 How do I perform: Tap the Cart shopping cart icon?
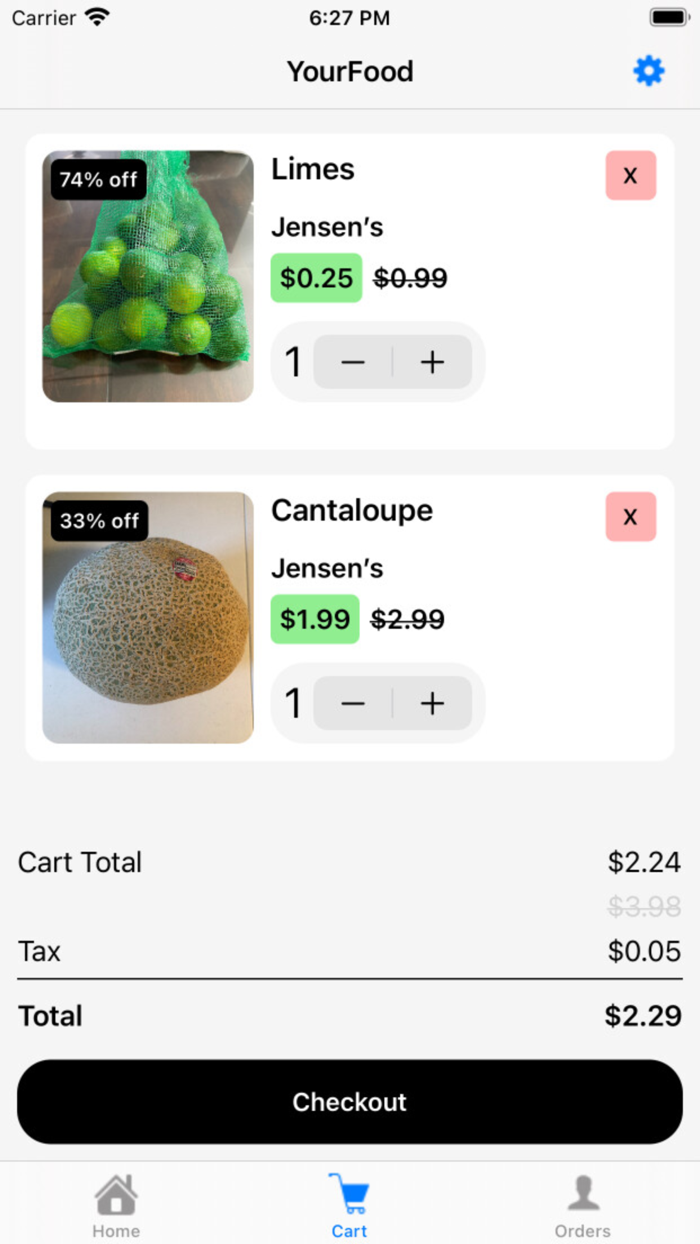(x=349, y=1192)
